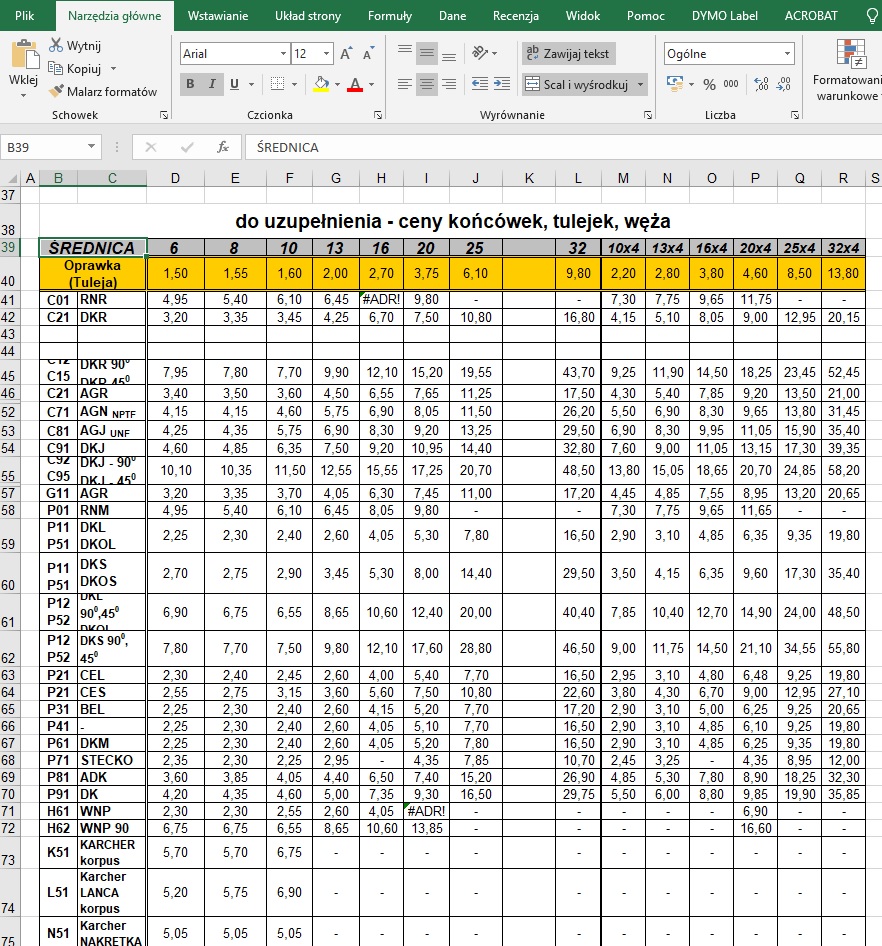Align cell text to the left
882x946 pixels.
(x=405, y=84)
